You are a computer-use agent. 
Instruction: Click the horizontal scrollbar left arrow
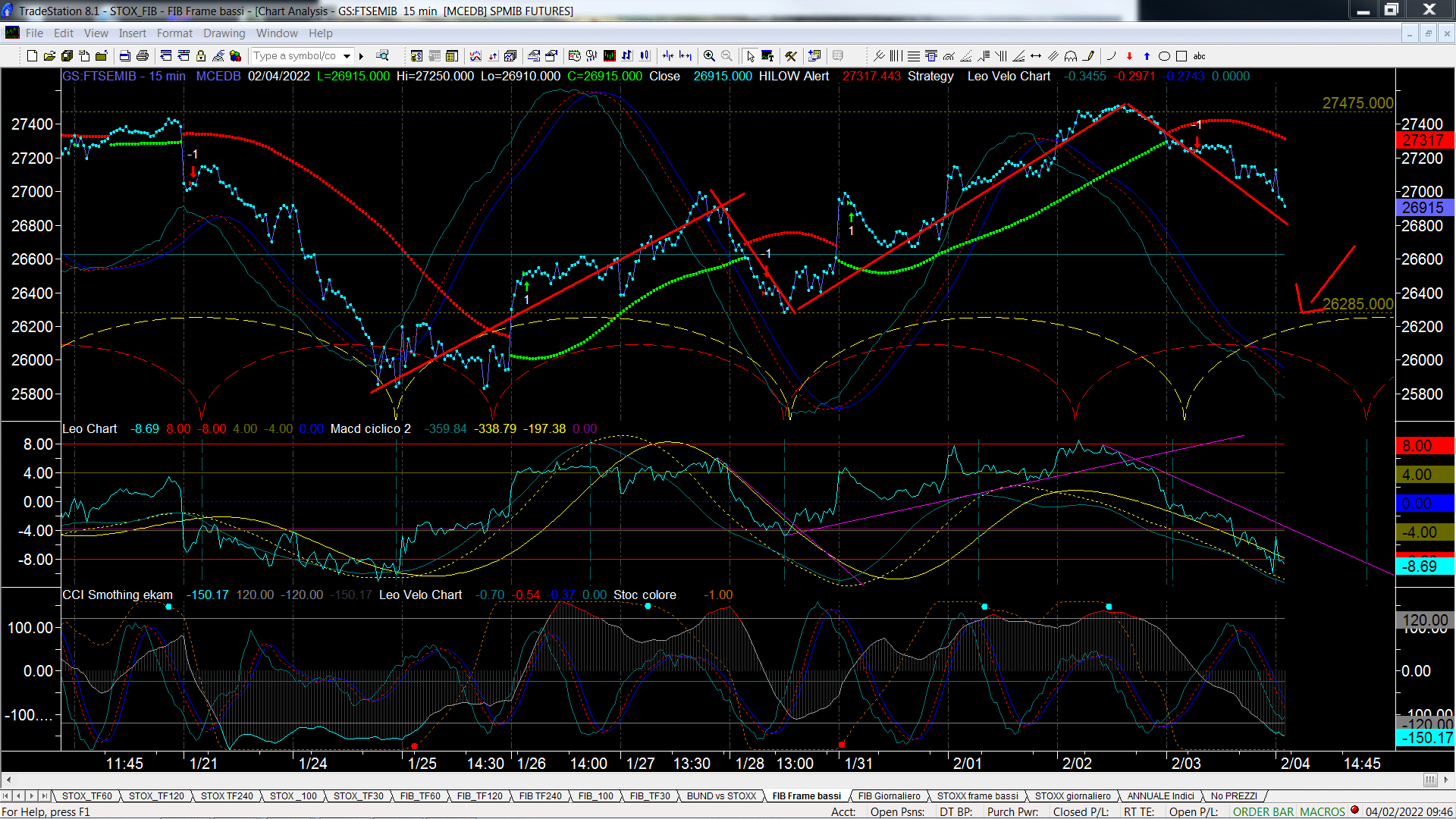click(8, 780)
